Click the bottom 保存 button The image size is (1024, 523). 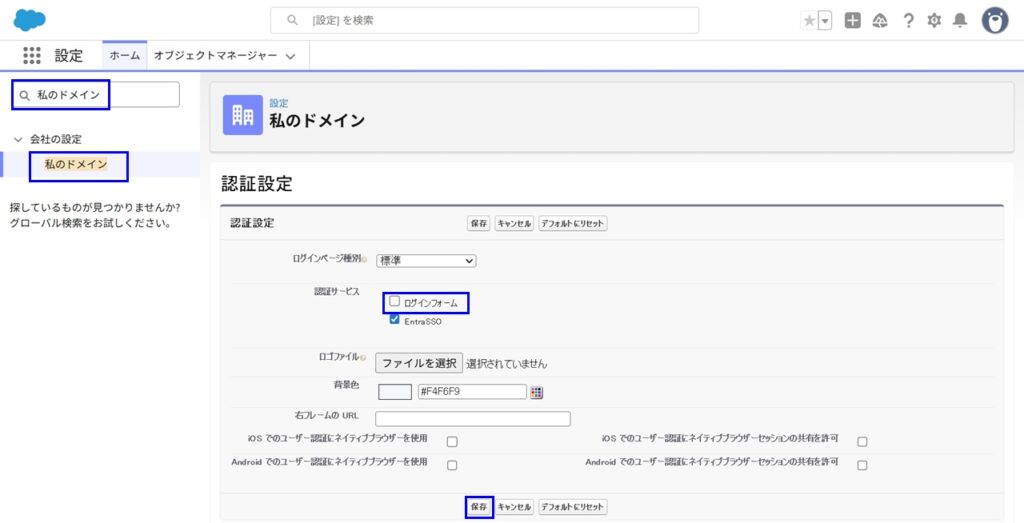[479, 507]
